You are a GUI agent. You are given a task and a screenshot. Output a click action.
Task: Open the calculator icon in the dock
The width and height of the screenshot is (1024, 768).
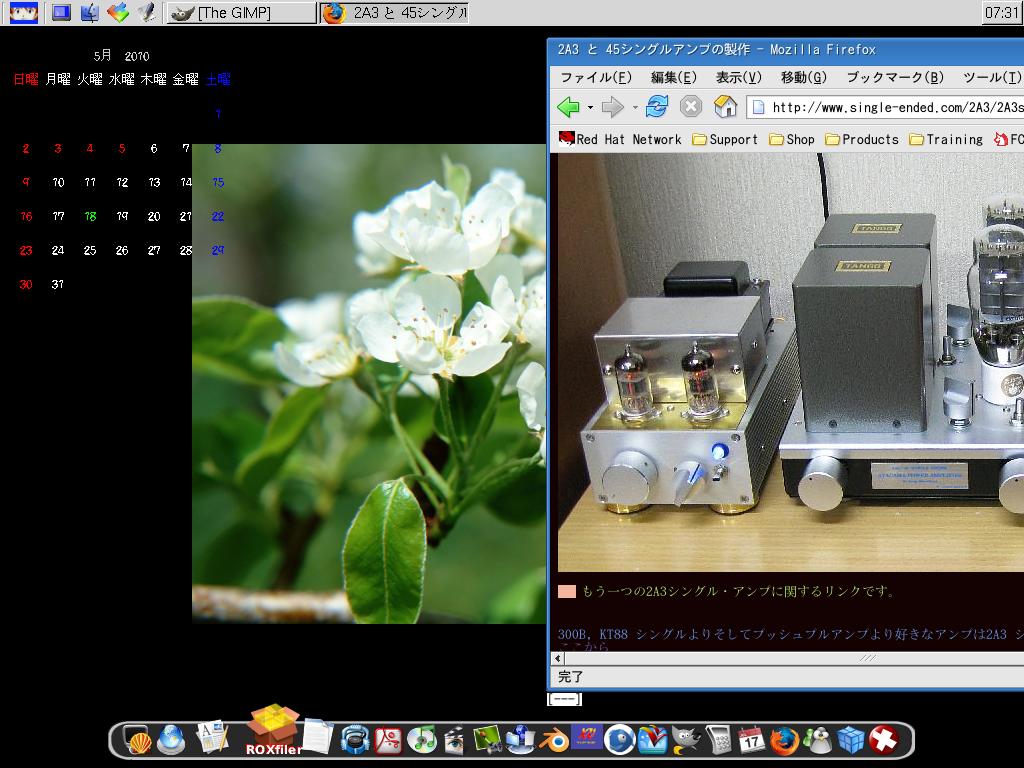[x=718, y=740]
